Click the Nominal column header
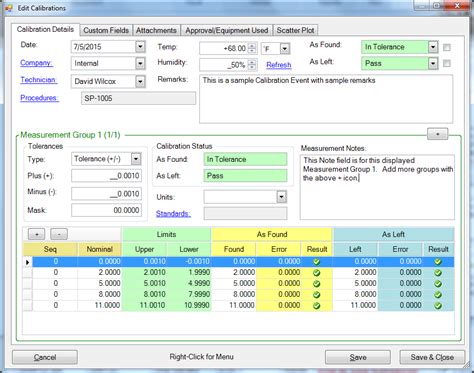The width and height of the screenshot is (474, 373). pos(99,249)
